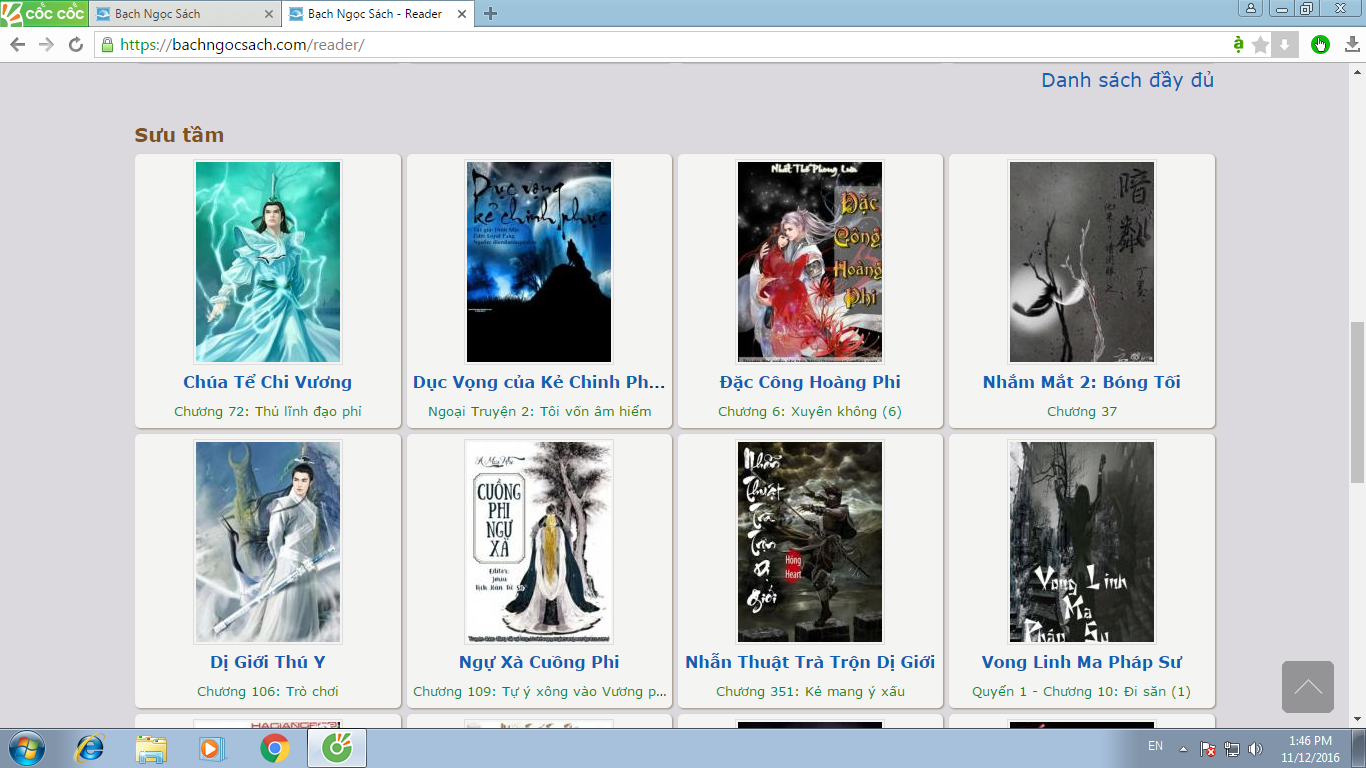Show hidden system tray icons
This screenshot has height=768, width=1366.
pyautogui.click(x=1184, y=748)
